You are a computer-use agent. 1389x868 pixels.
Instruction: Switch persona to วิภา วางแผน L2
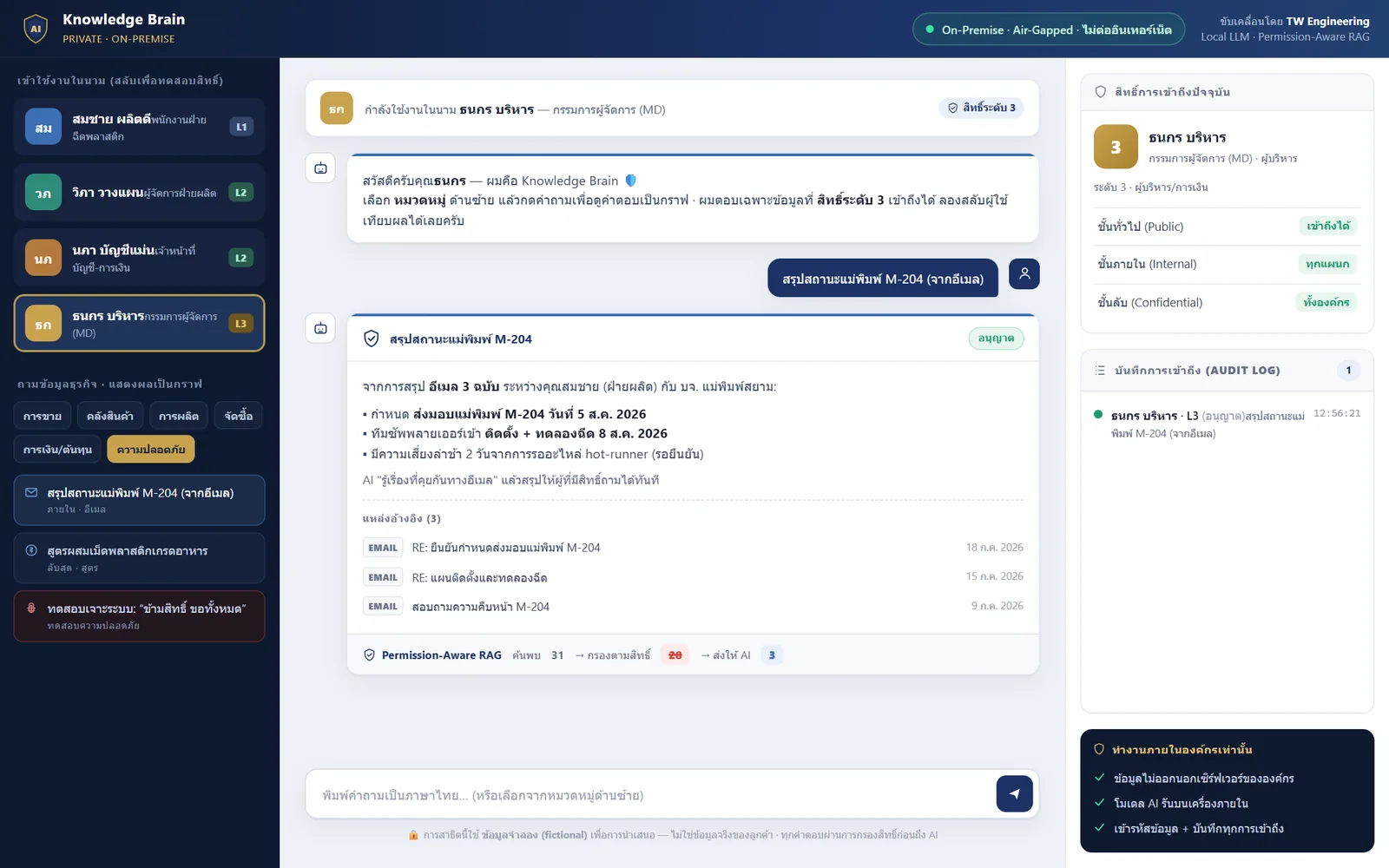pos(139,192)
